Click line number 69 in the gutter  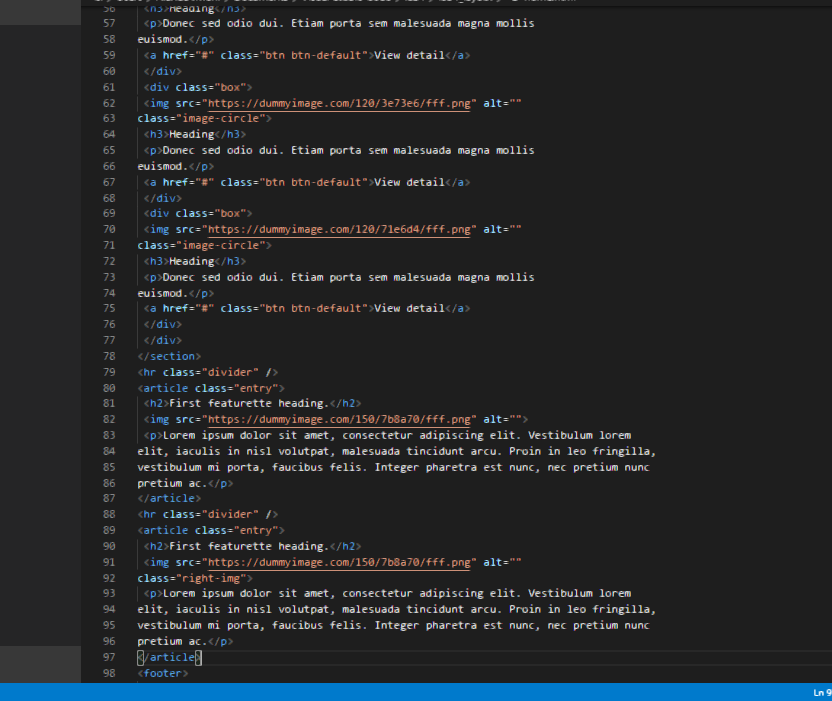109,213
